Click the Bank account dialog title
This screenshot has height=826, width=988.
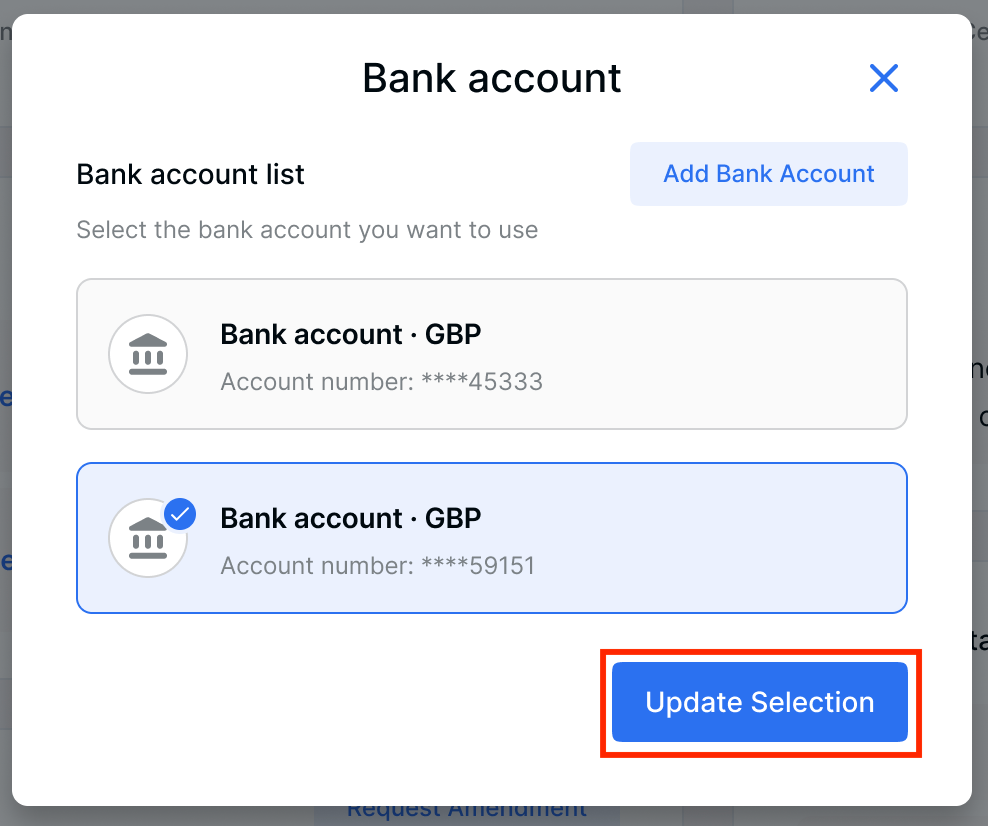(x=491, y=78)
